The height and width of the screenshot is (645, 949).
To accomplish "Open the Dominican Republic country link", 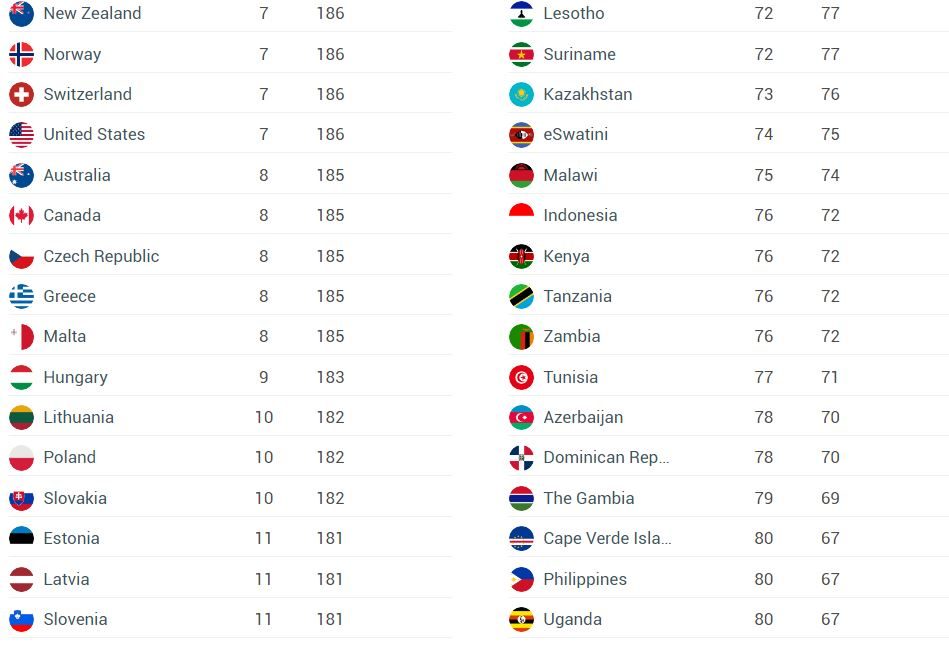I will pyautogui.click(x=606, y=458).
